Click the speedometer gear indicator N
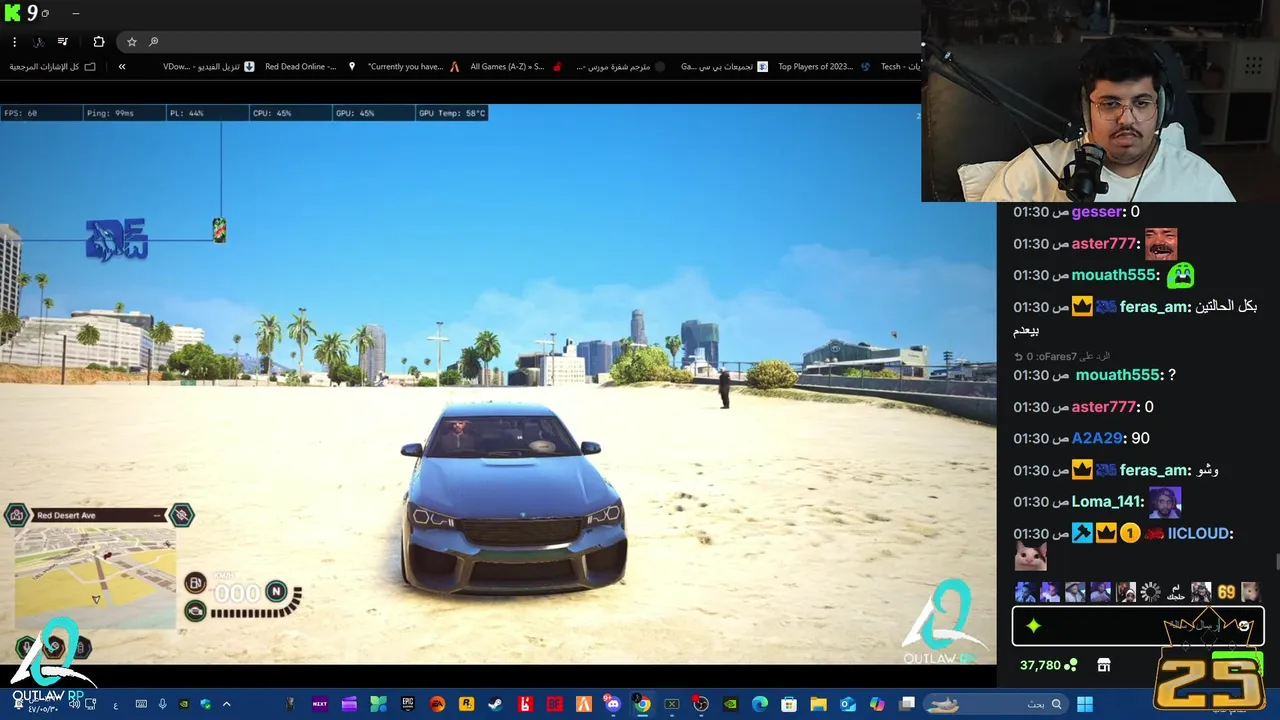 [276, 592]
